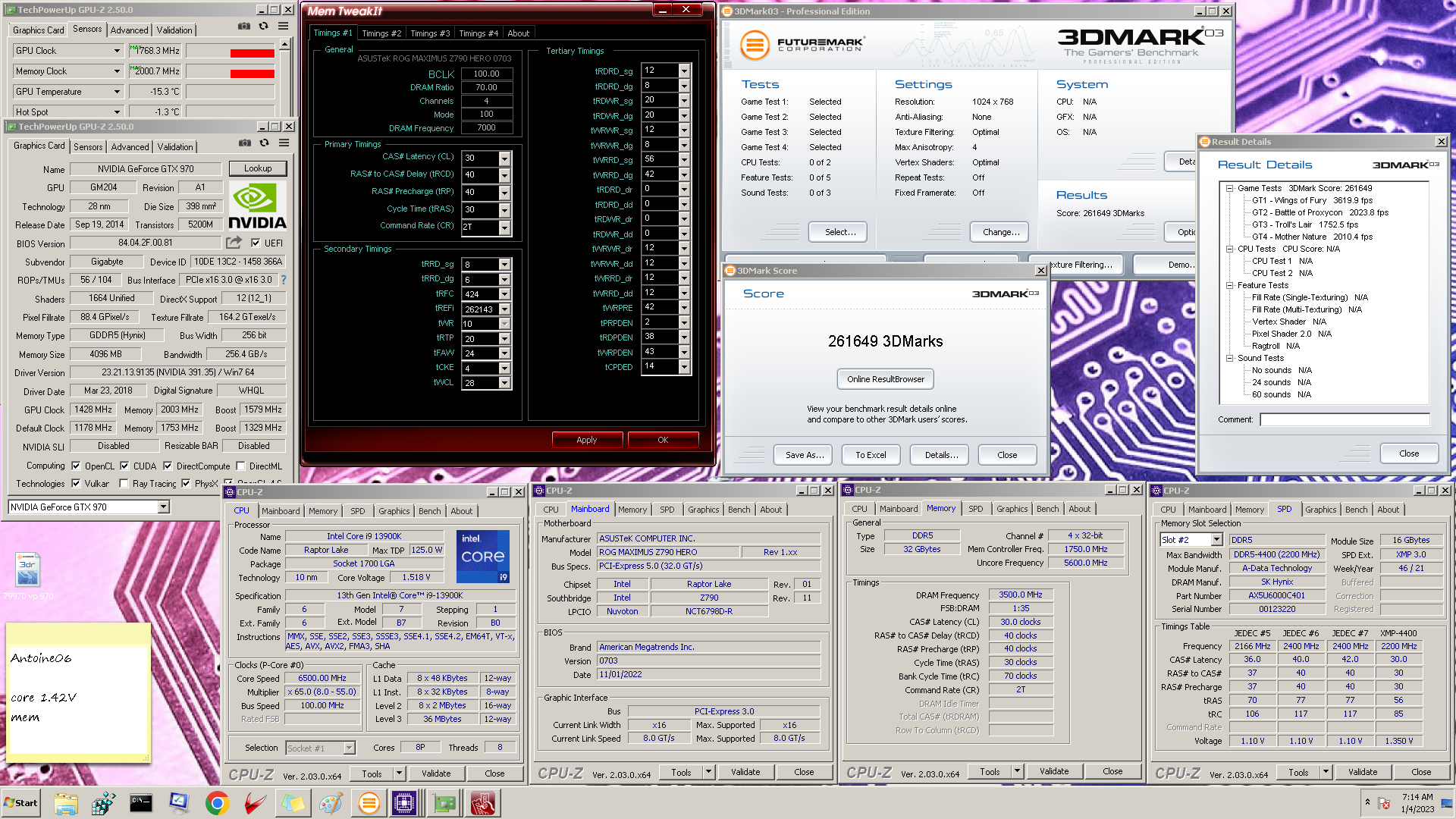Toggle the CUDA checkbox
The width and height of the screenshot is (1456, 819).
click(124, 466)
